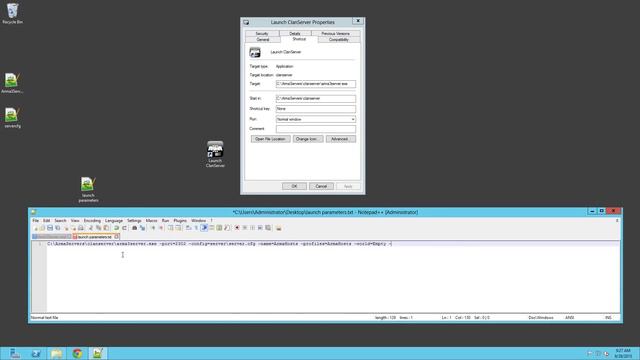This screenshot has width=640, height=360.
Task: Click into the Shortcut key field
Action: tap(316, 109)
